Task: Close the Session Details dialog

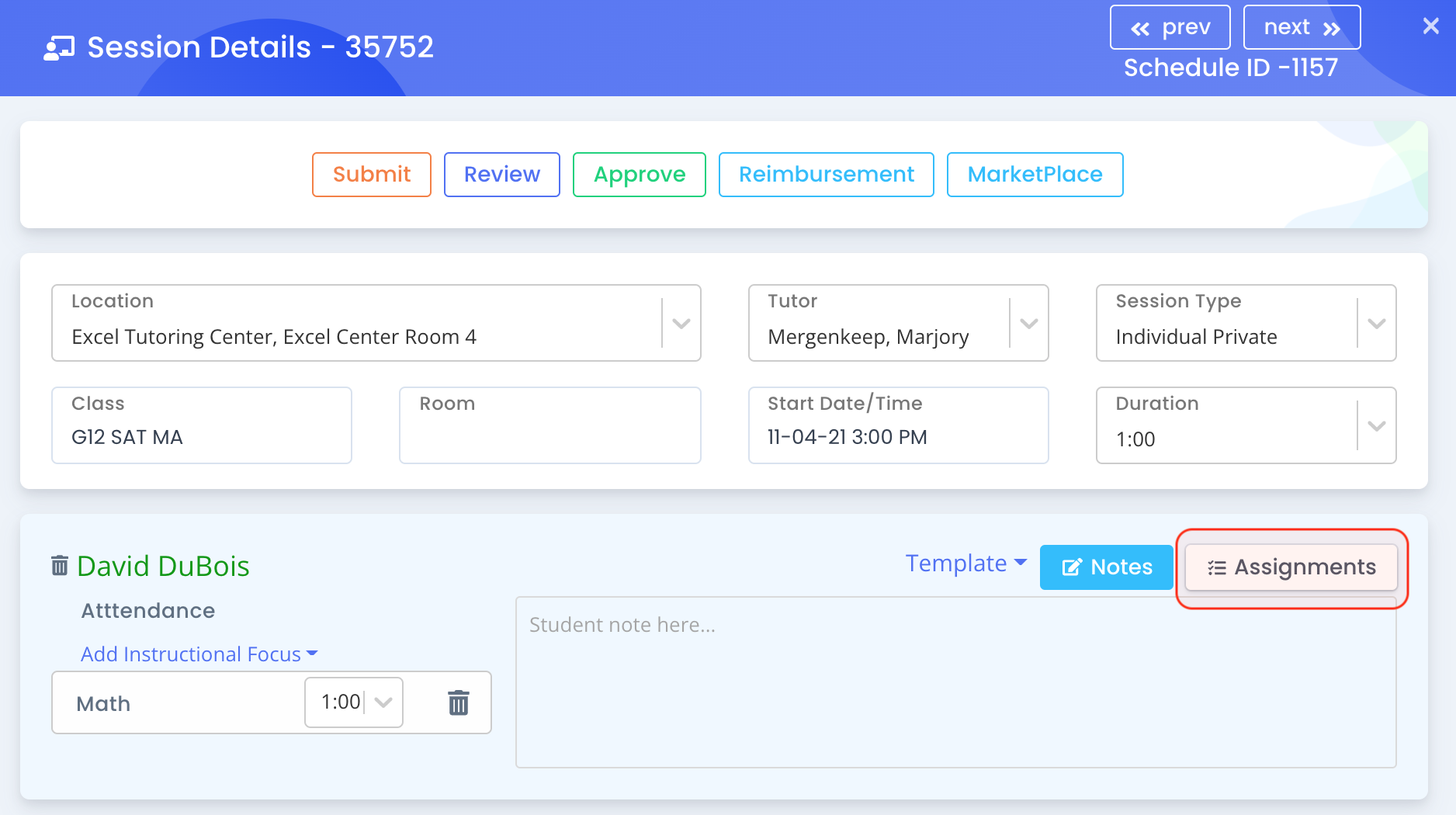Action: [1430, 26]
